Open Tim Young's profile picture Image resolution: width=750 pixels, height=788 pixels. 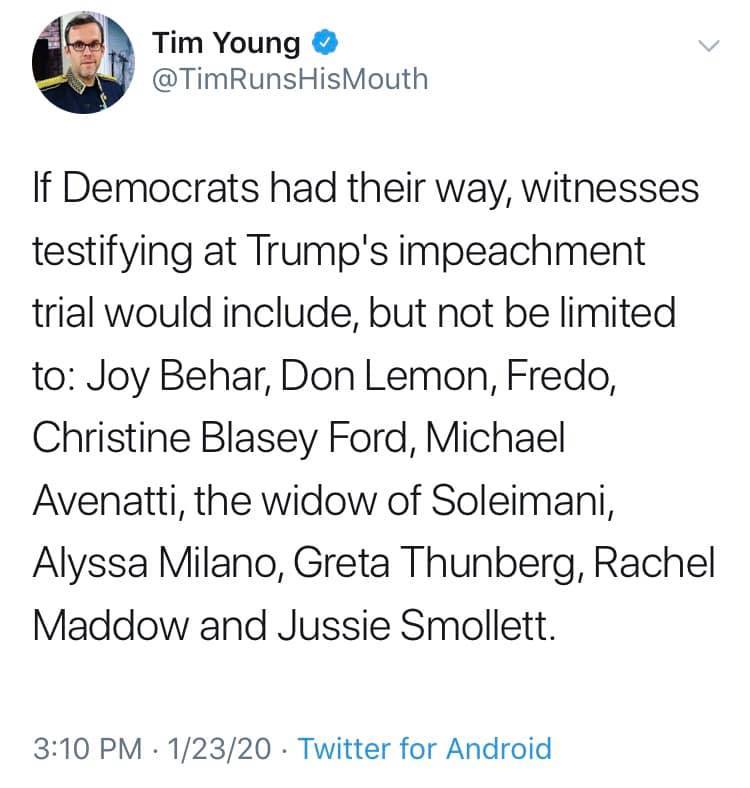click(x=83, y=62)
